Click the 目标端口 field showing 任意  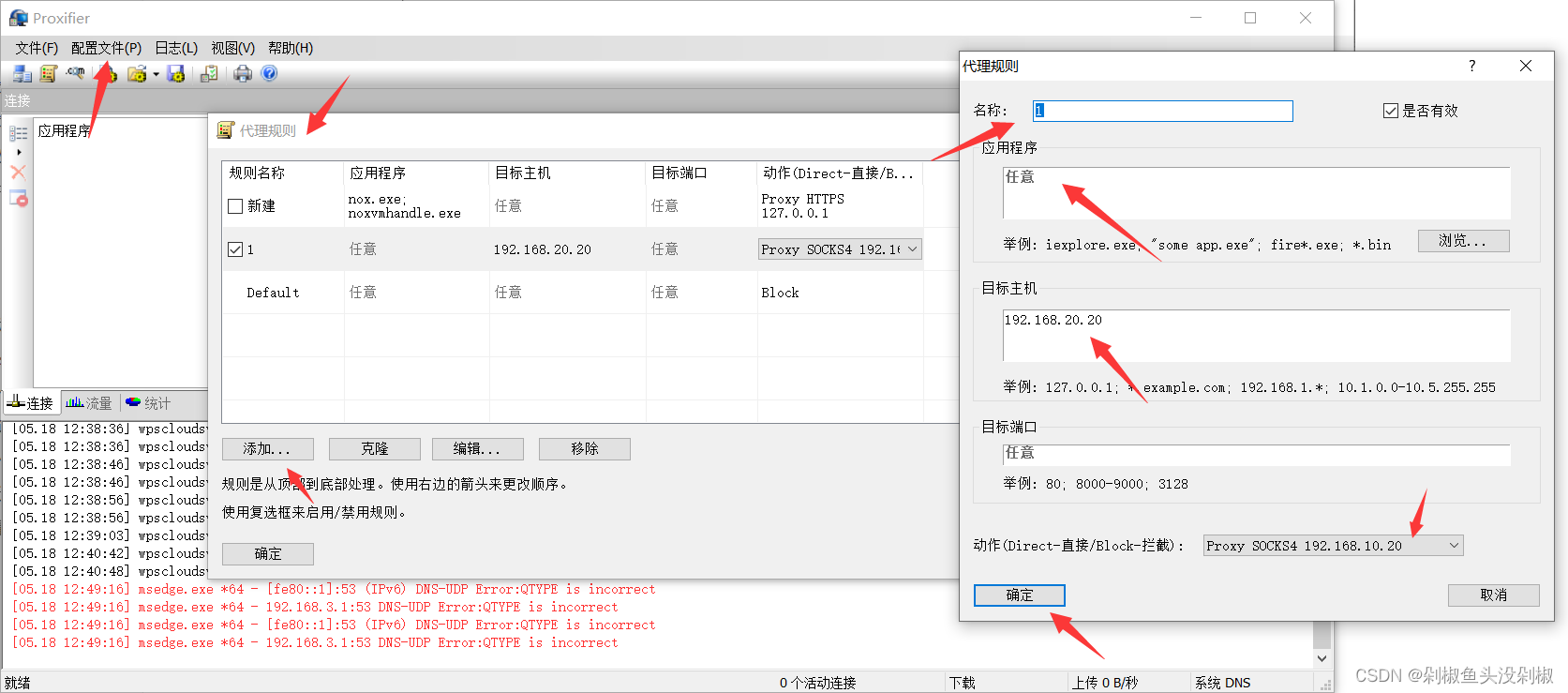[1256, 454]
